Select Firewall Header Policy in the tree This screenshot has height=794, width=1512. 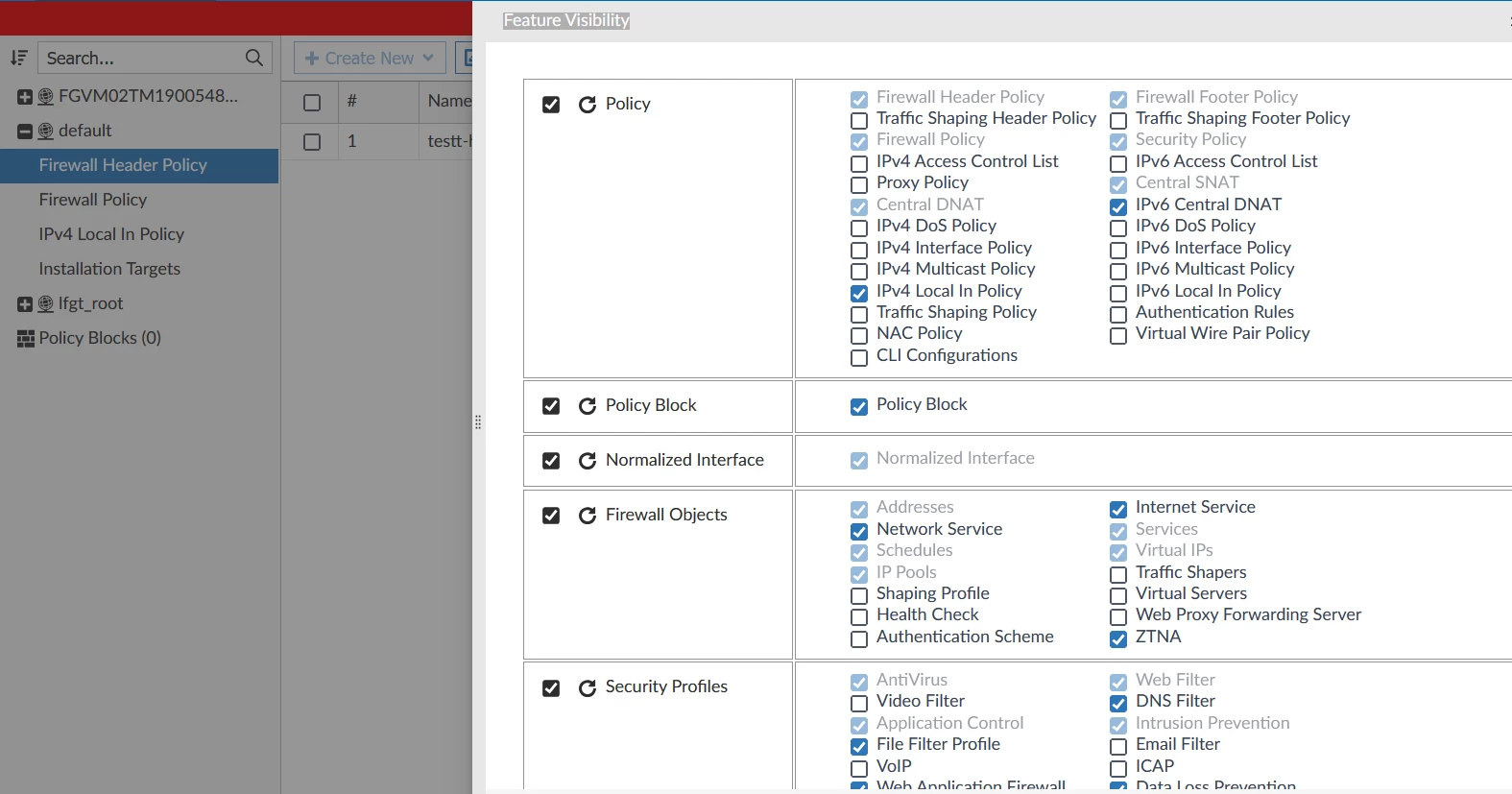[139, 165]
